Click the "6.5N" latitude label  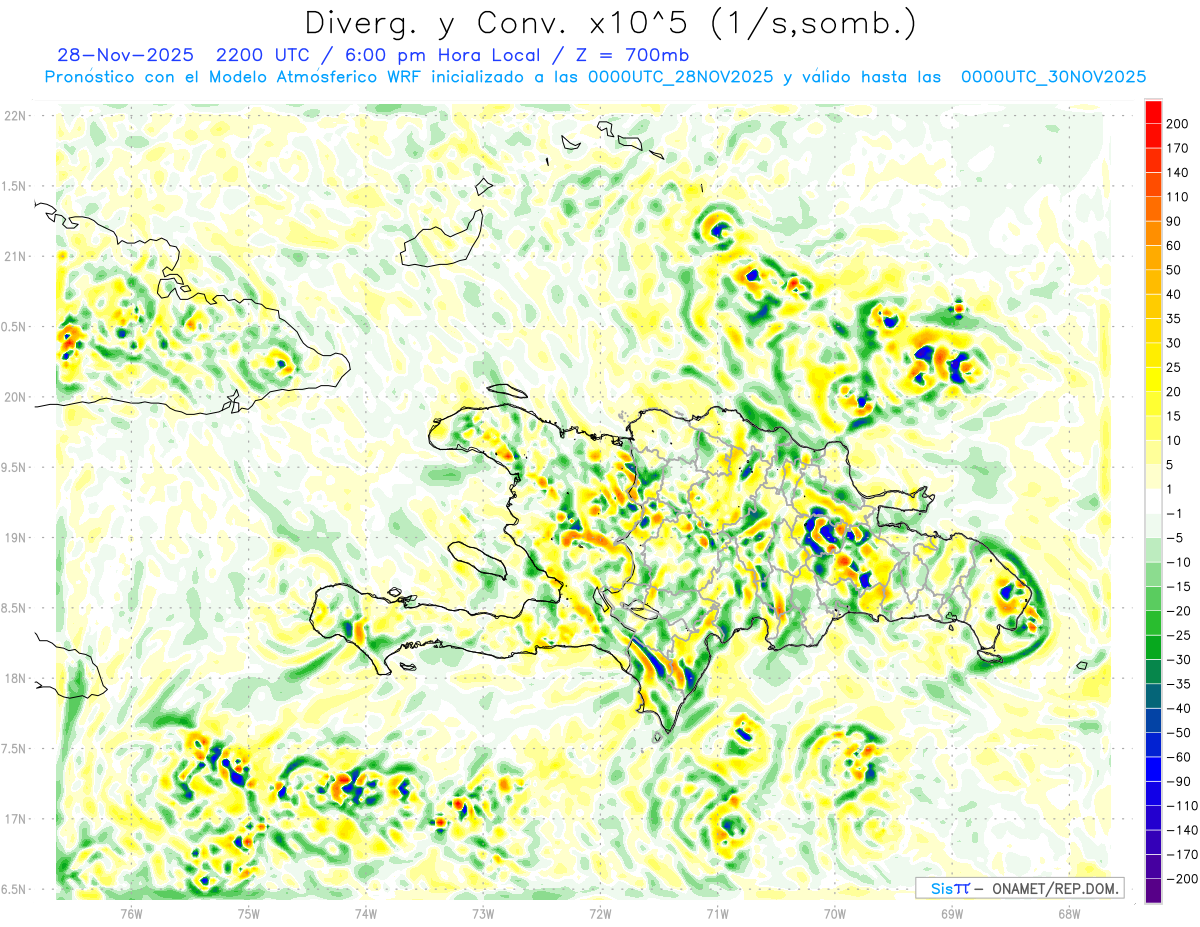tap(15, 889)
